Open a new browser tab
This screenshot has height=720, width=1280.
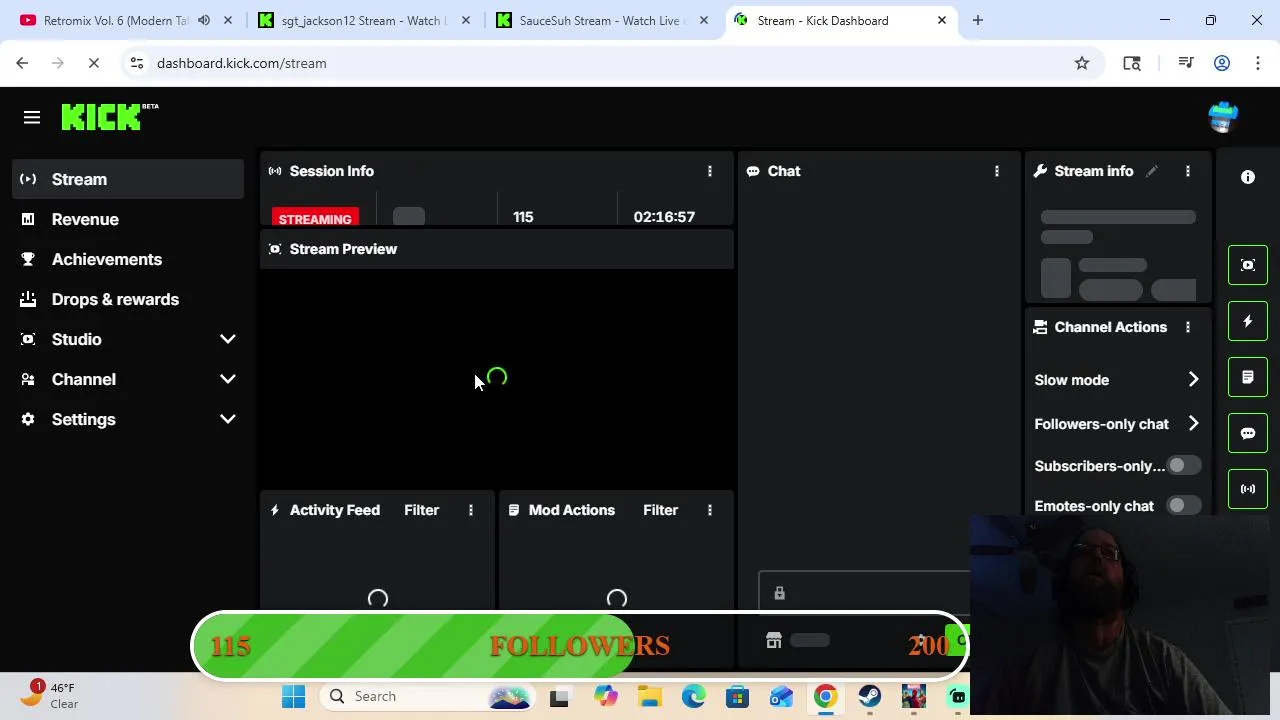[978, 20]
